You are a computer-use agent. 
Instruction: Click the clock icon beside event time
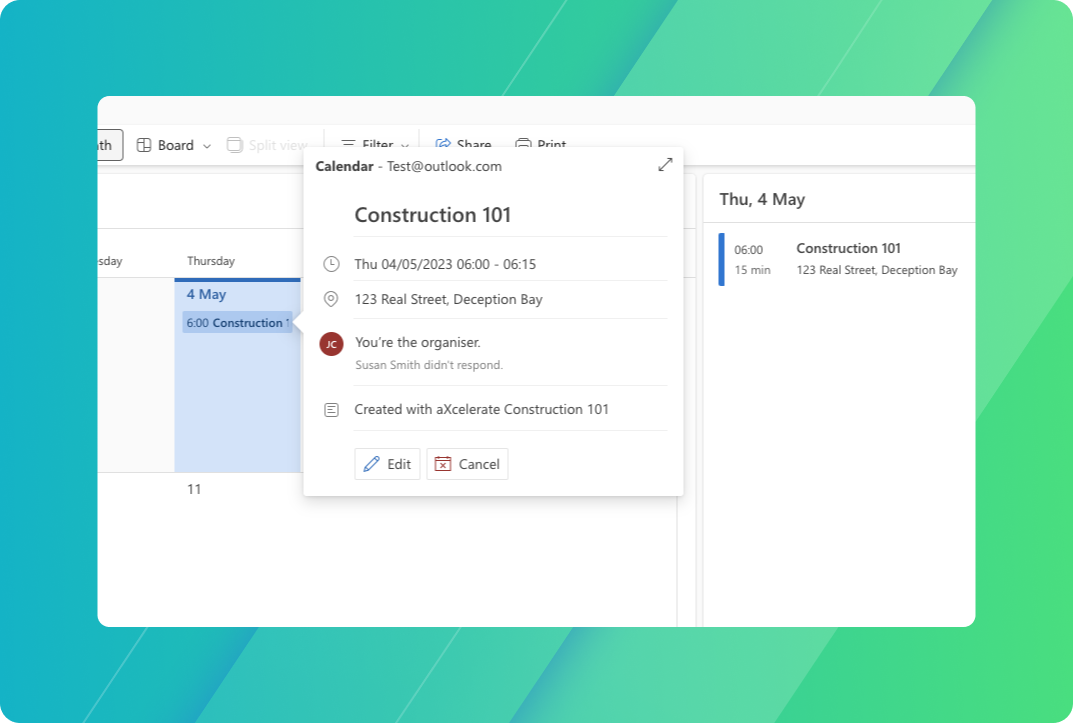point(331,264)
